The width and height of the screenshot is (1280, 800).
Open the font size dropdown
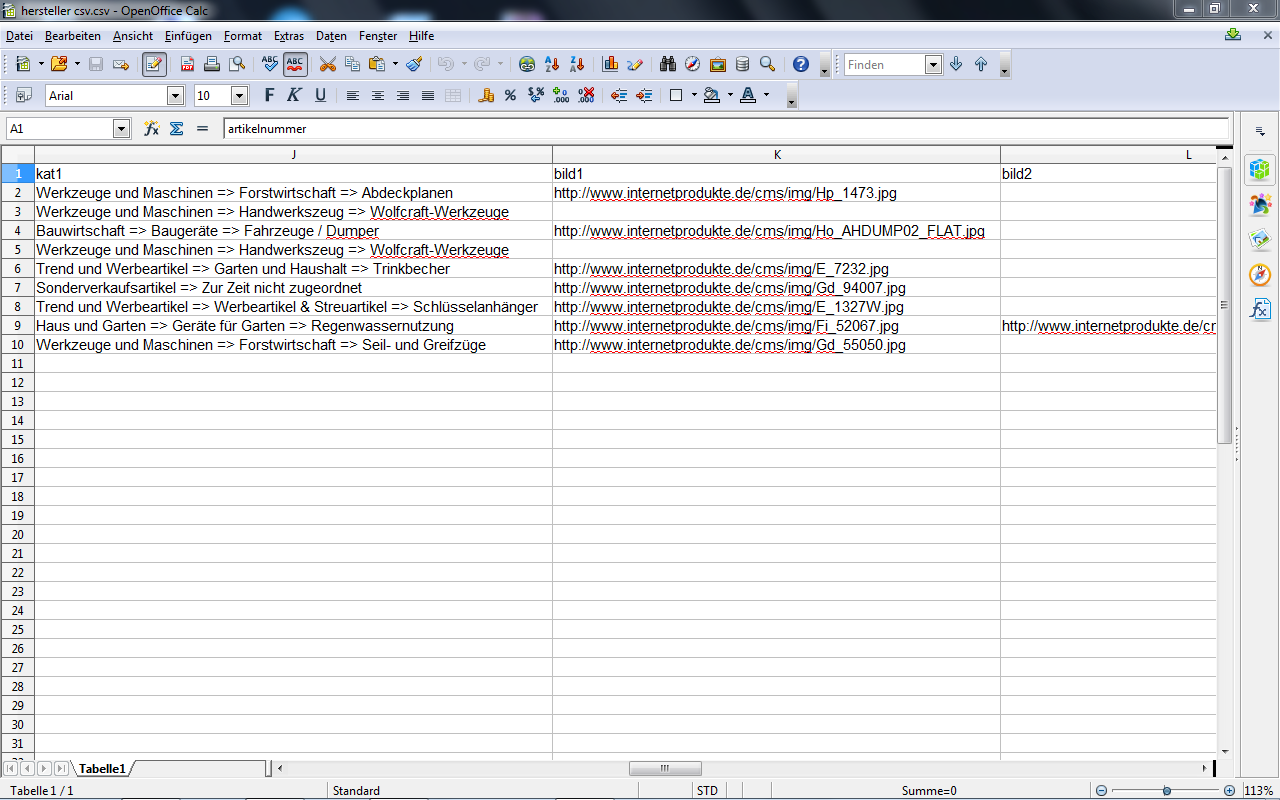pyautogui.click(x=239, y=96)
